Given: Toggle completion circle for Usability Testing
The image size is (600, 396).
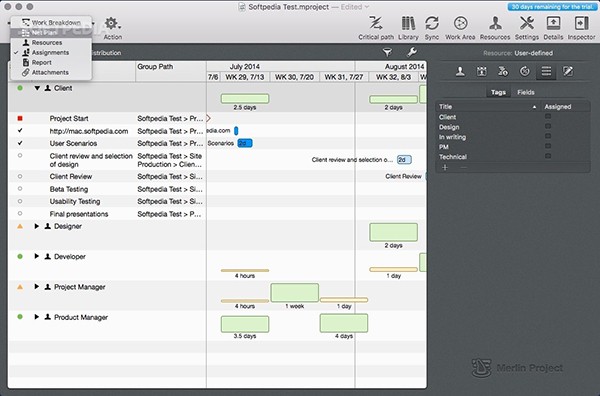Looking at the screenshot, I should [x=20, y=201].
